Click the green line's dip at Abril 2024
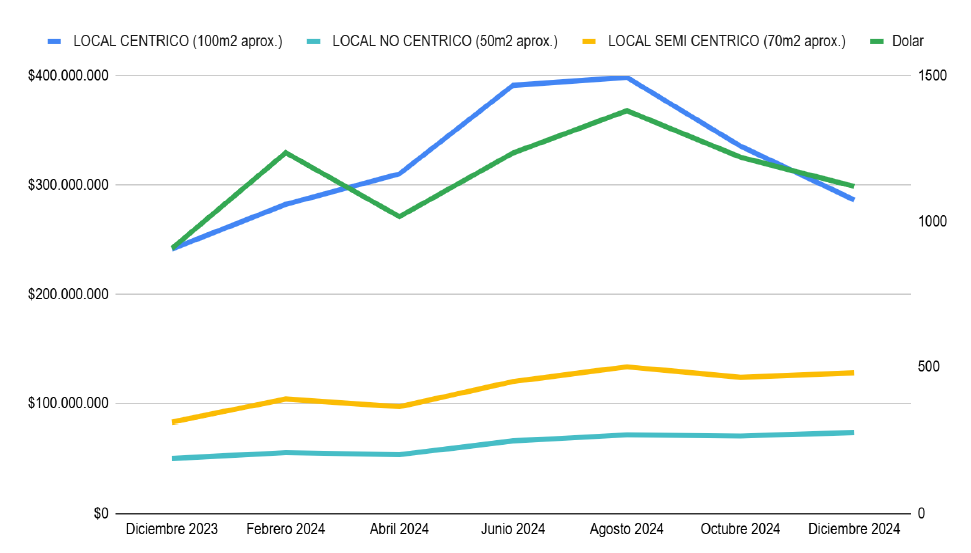 coord(400,216)
